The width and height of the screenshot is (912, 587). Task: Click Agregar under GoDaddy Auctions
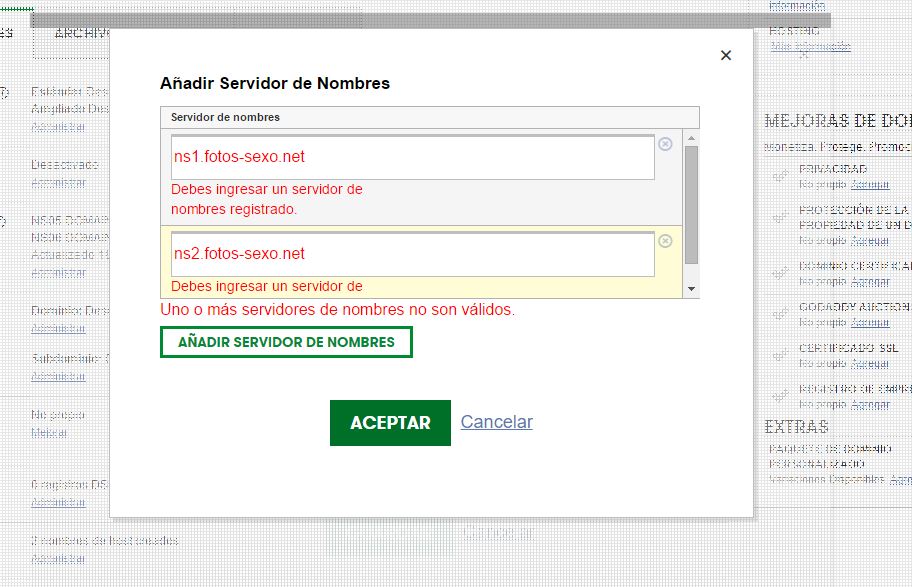click(x=870, y=322)
